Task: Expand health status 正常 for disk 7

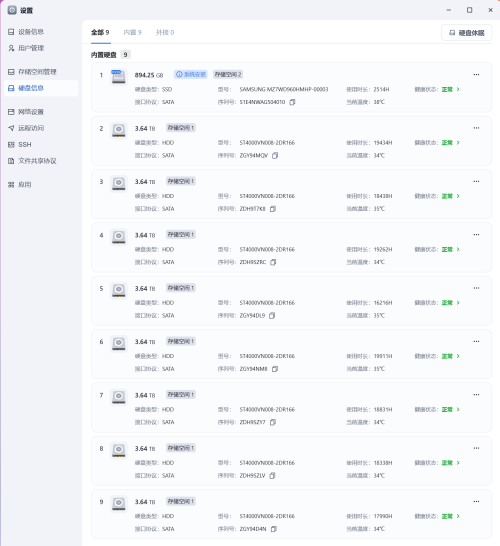Action: tap(451, 410)
